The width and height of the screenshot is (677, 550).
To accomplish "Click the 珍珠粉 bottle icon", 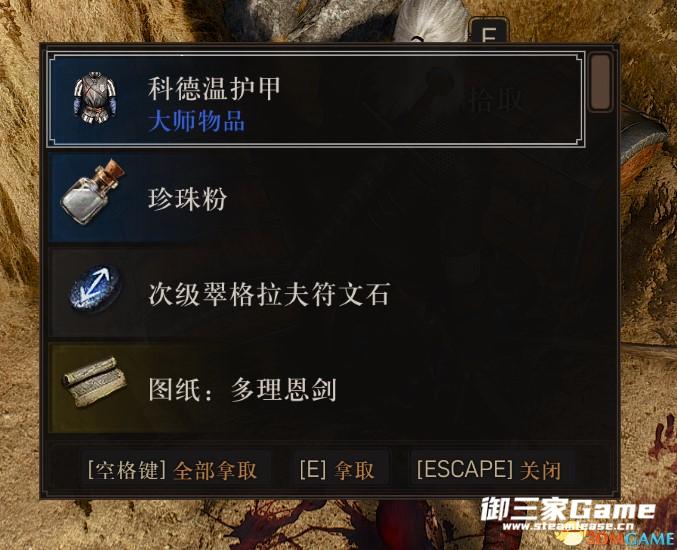I will (x=93, y=193).
